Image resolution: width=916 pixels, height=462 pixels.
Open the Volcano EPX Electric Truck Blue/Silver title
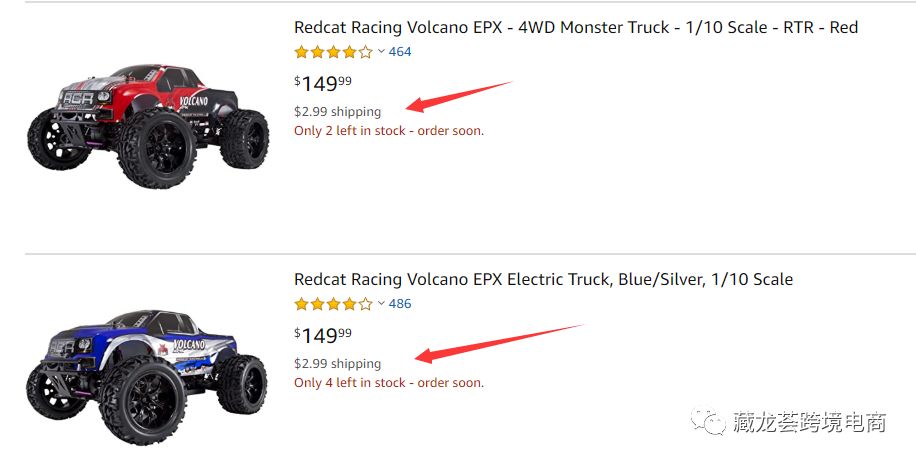pyautogui.click(x=543, y=279)
